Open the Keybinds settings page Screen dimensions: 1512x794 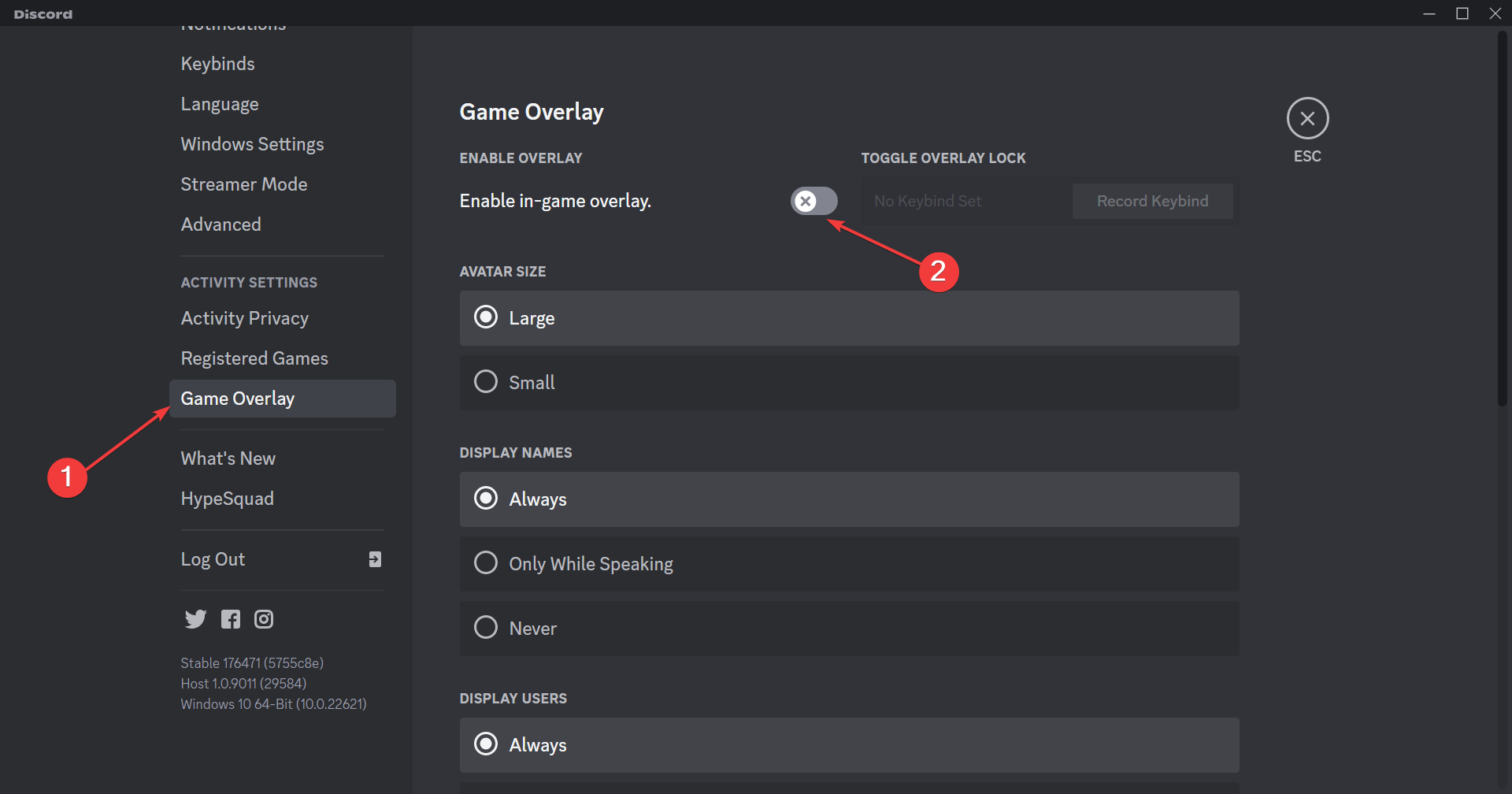(x=282, y=64)
